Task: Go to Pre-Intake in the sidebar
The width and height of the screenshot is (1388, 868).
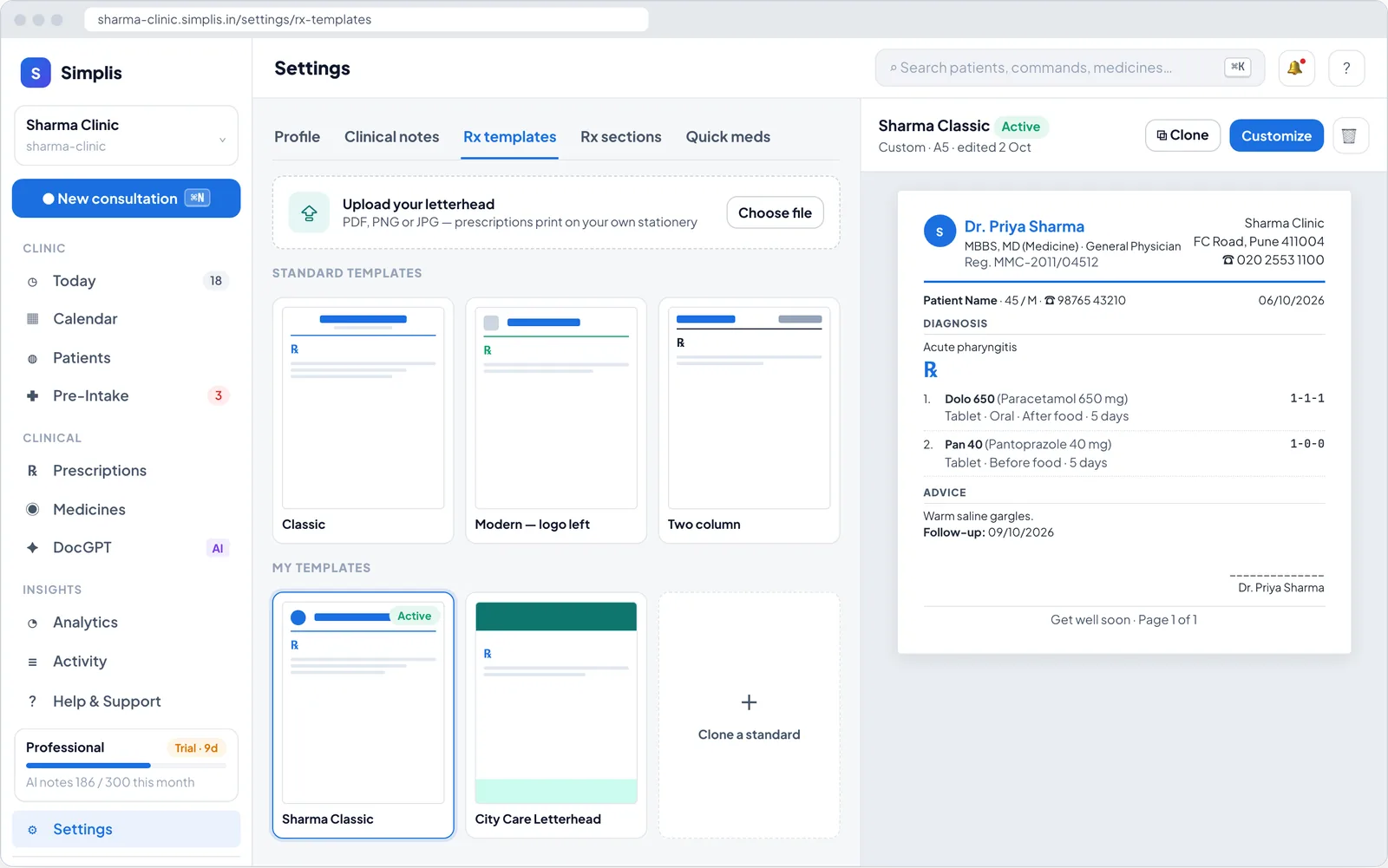Action: click(126, 396)
